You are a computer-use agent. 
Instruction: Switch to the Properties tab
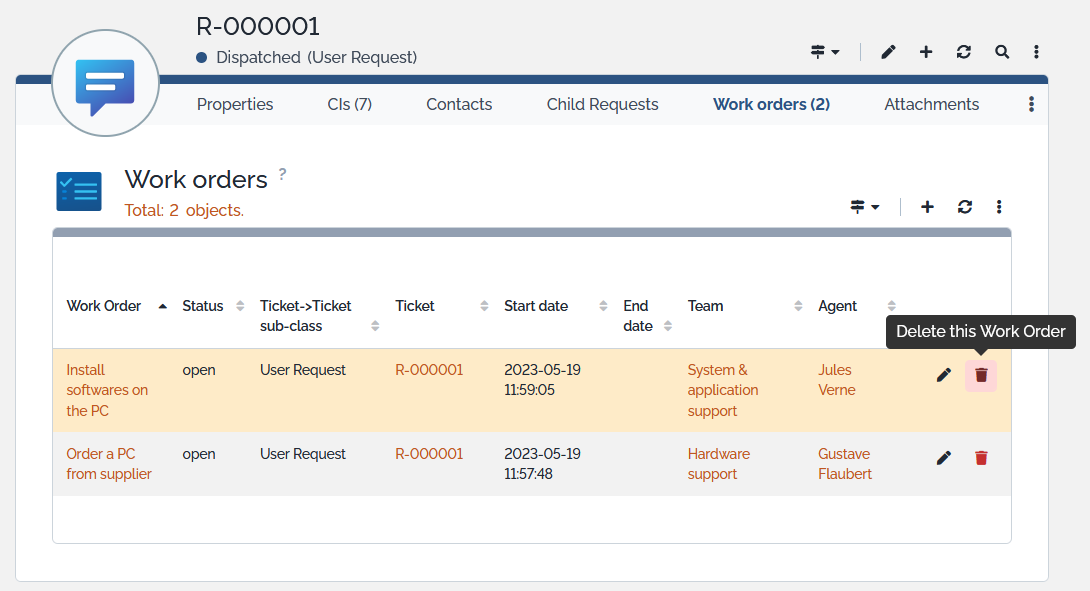(235, 104)
